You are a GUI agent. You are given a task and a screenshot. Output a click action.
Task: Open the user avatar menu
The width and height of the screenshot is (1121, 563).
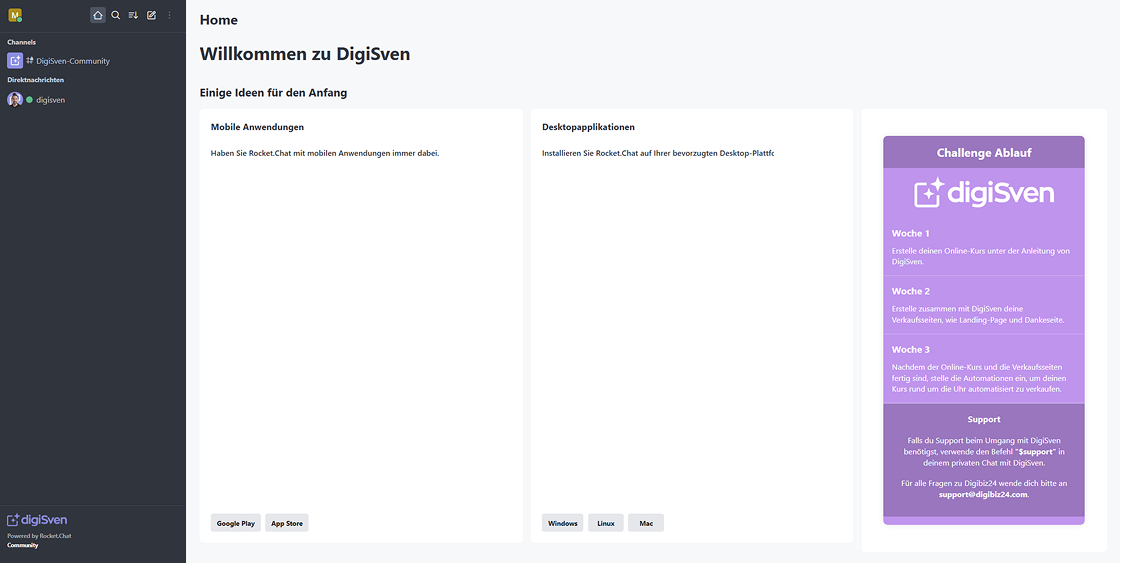[15, 15]
